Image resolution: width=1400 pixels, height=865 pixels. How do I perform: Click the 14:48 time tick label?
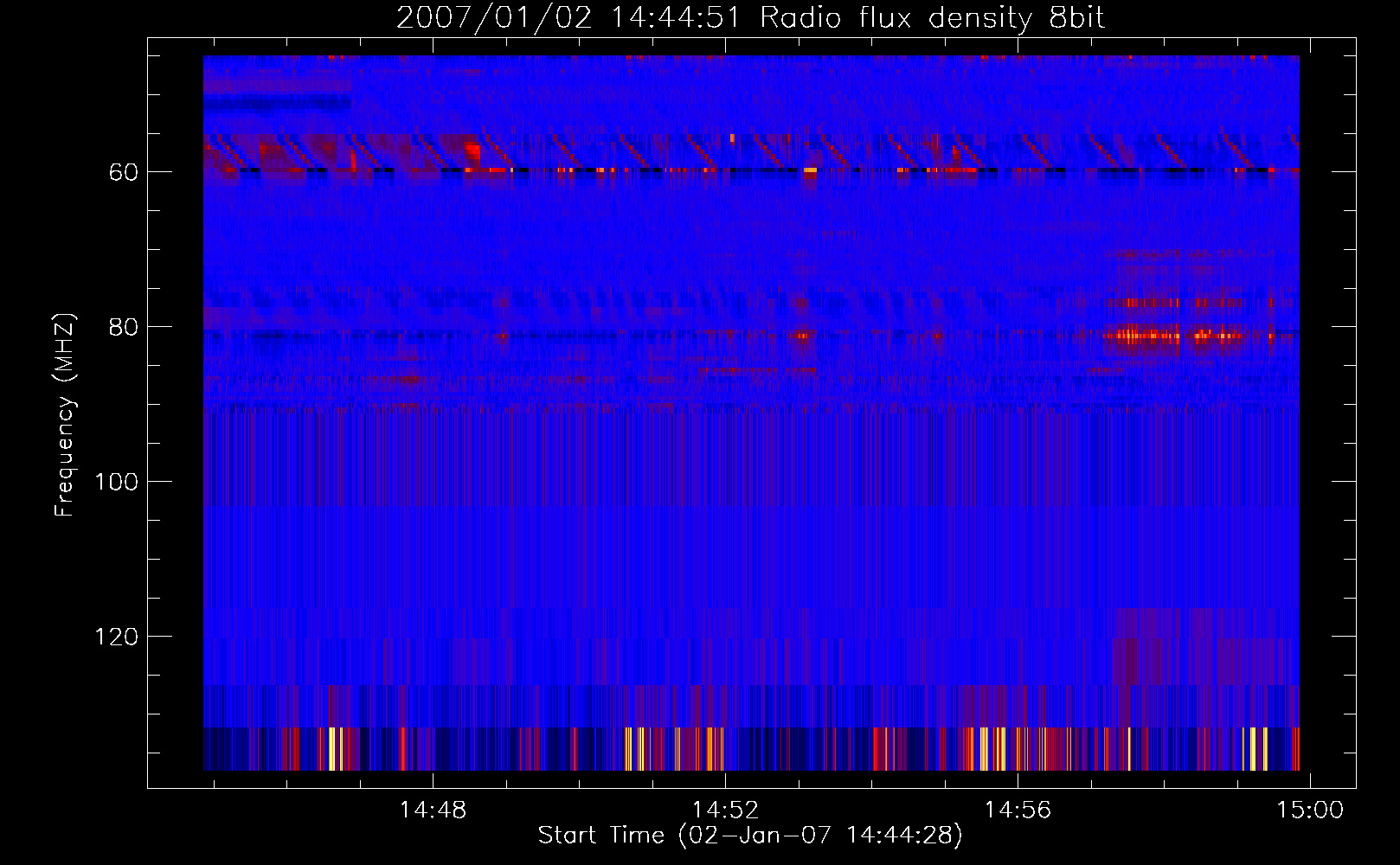(433, 810)
